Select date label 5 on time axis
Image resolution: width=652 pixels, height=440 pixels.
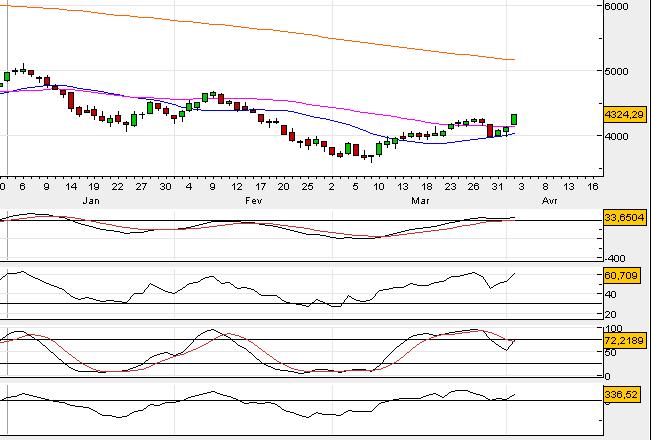point(355,187)
